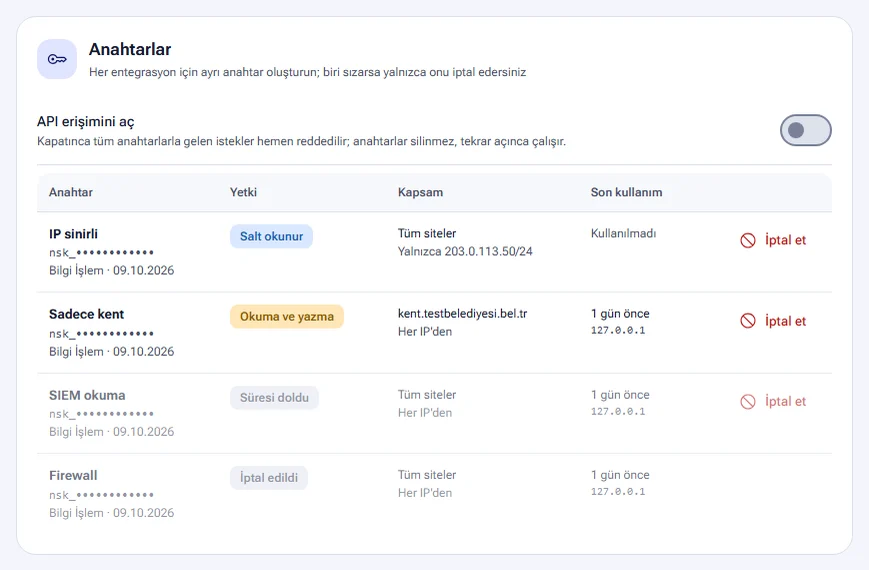Click 127.0.0.1 in Sadece kent row
Screen dimensions: 869x570
coord(618,330)
